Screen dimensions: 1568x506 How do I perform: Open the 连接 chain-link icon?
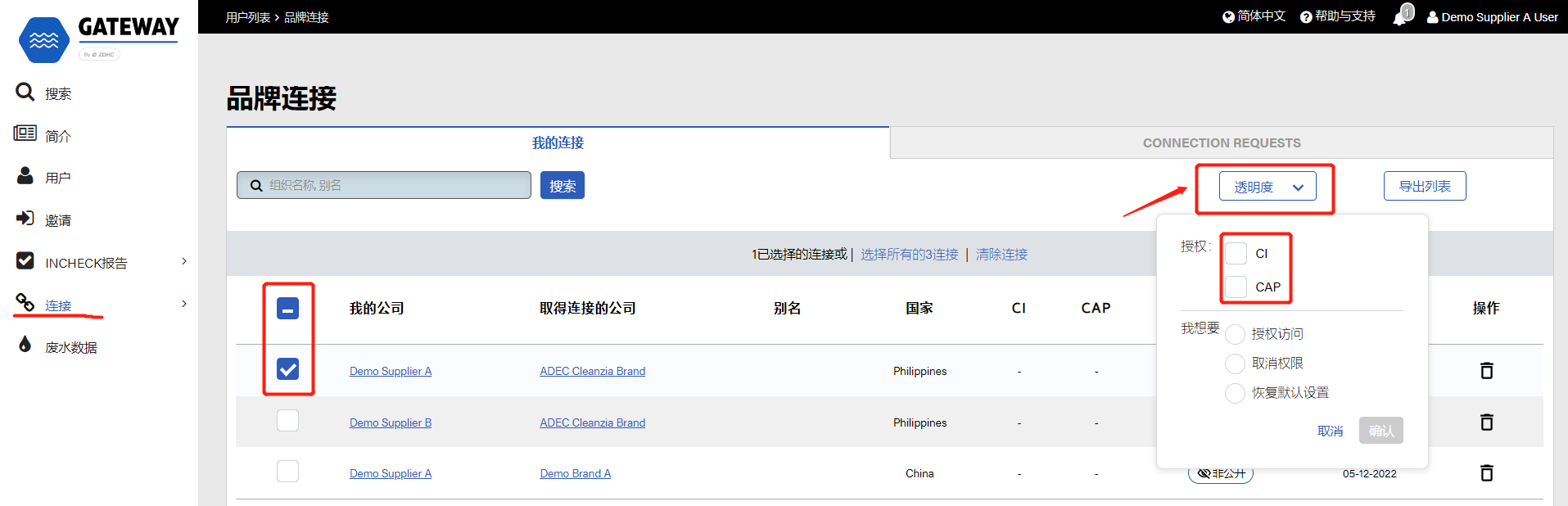pos(25,303)
